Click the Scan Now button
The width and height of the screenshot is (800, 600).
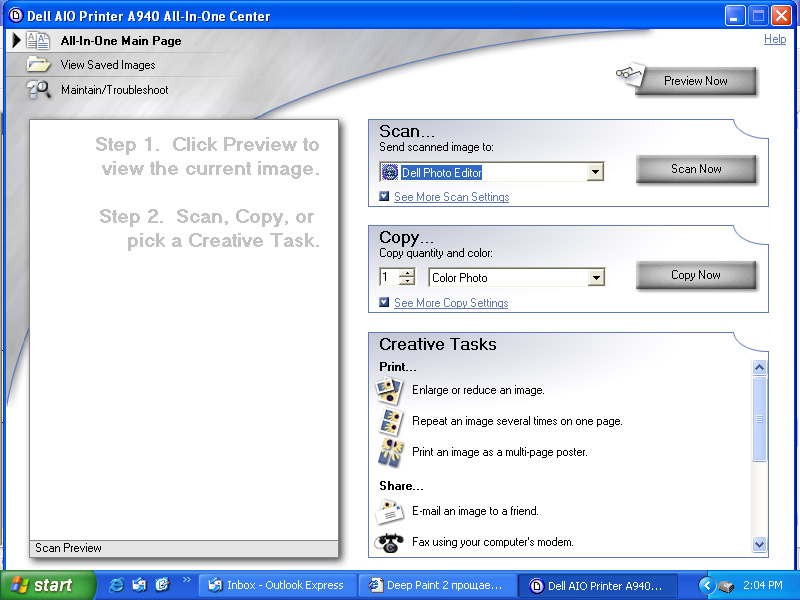tap(696, 169)
